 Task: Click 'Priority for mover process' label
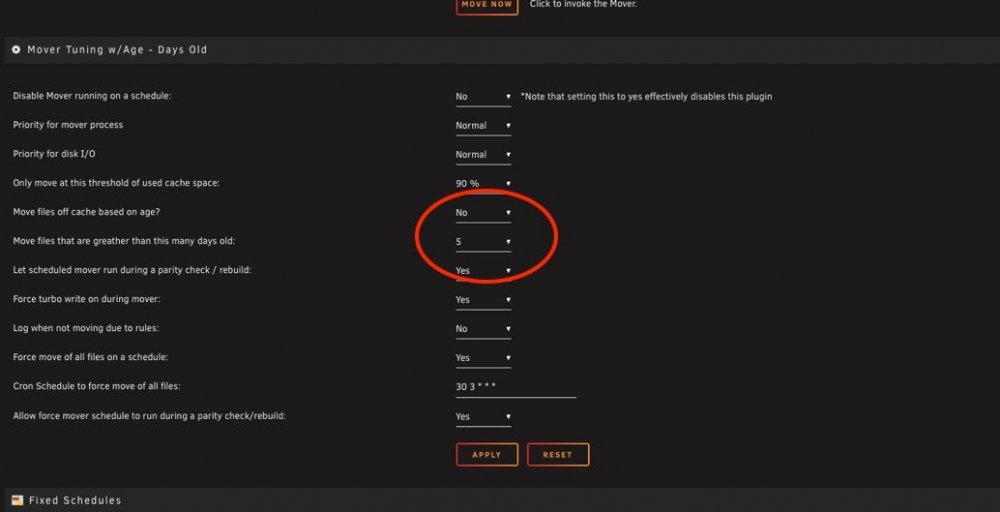[68, 125]
